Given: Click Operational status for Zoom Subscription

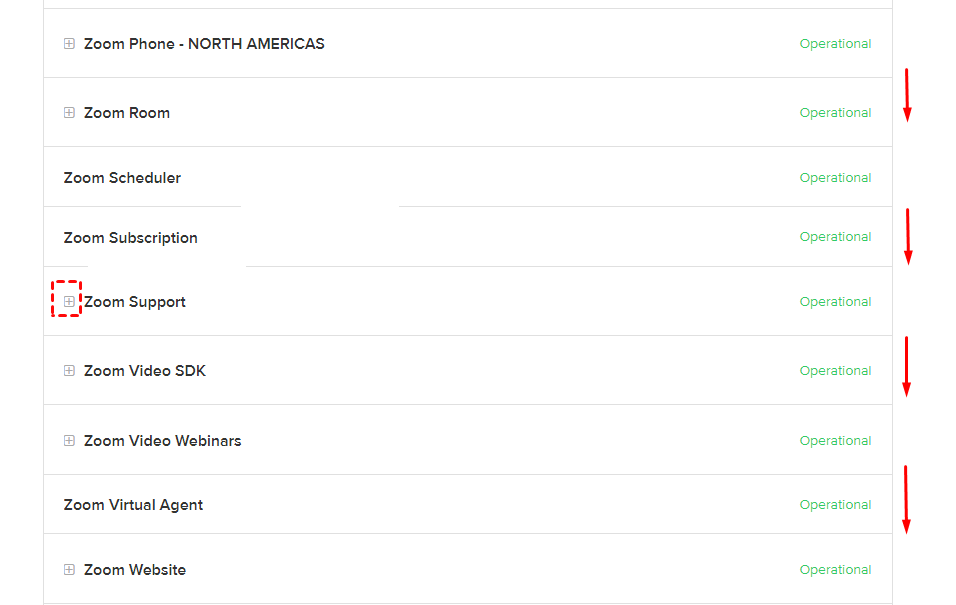Looking at the screenshot, I should tap(835, 237).
